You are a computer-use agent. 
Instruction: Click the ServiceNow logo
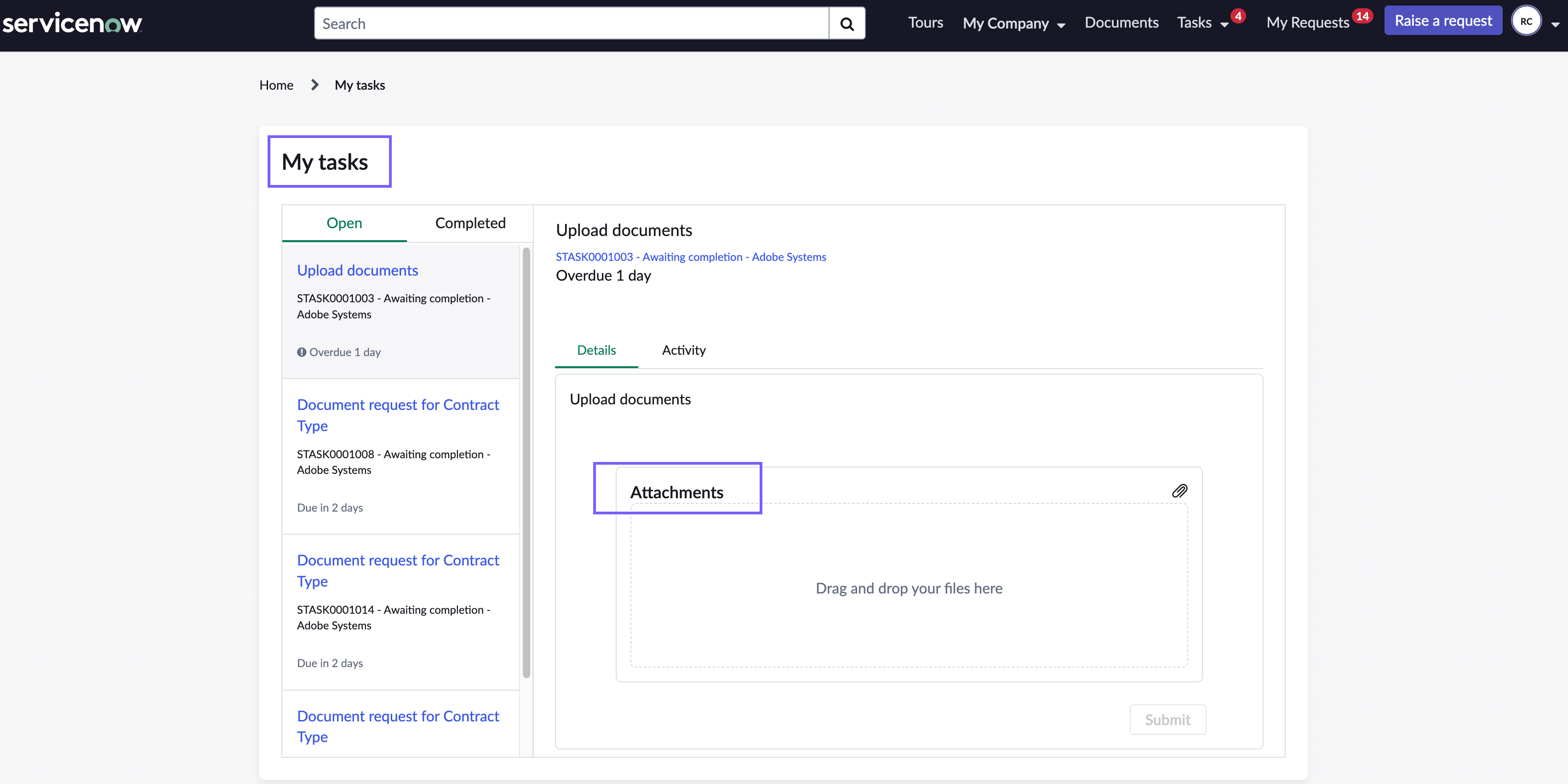73,24
